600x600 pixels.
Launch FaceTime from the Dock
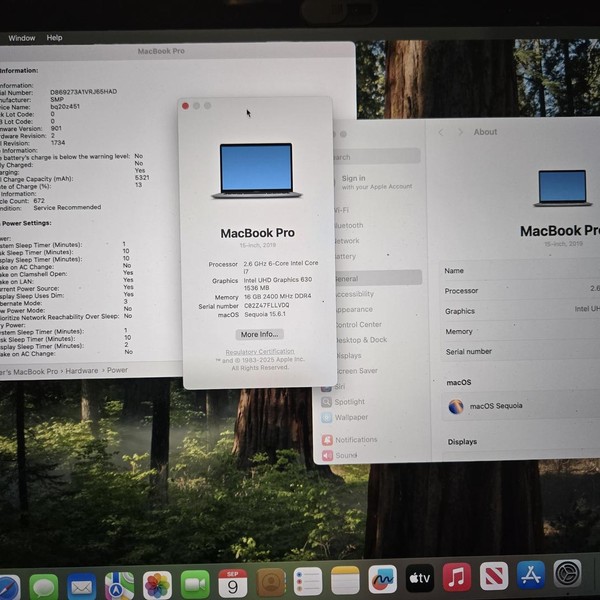[x=195, y=584]
